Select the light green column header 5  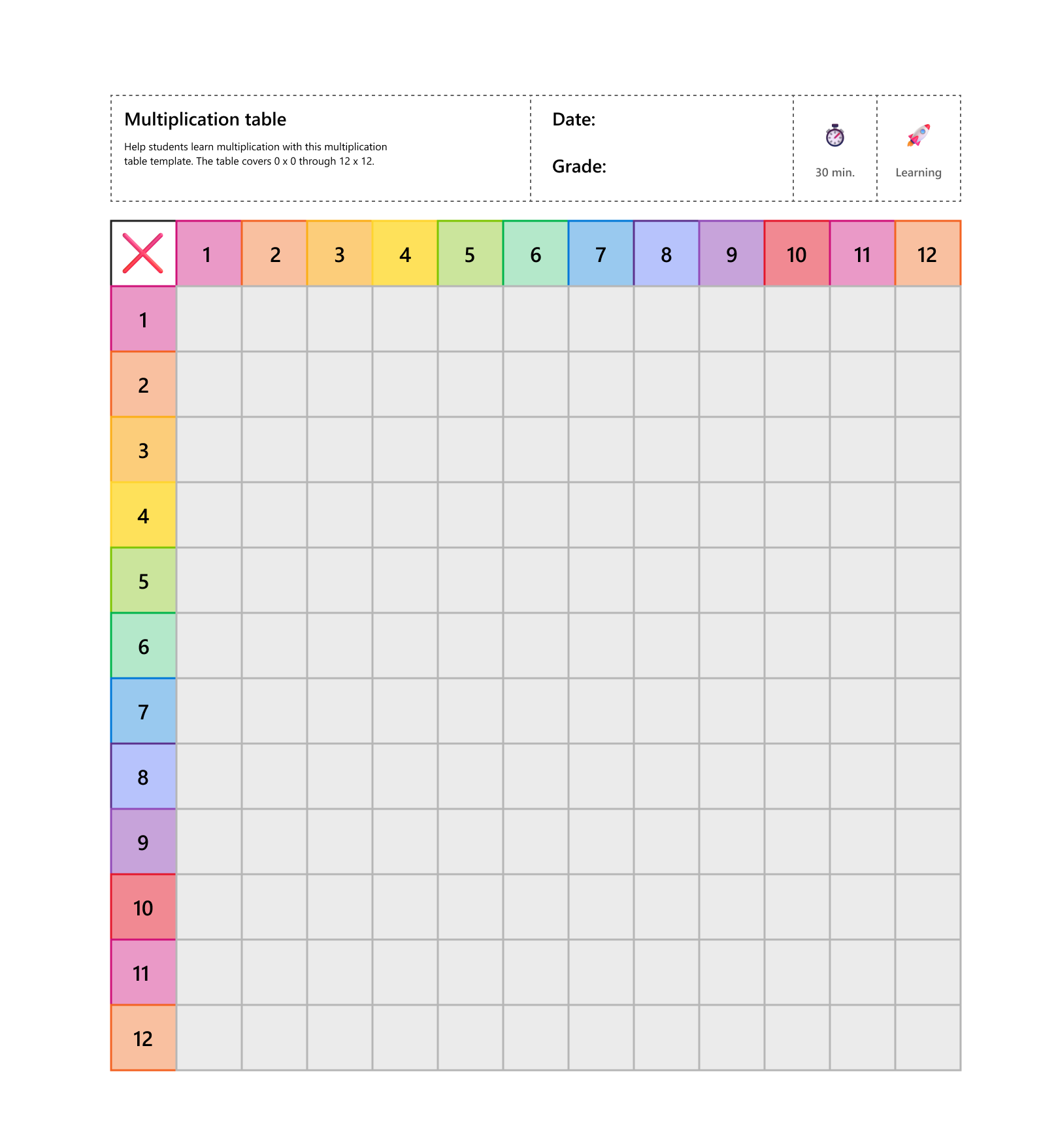470,254
